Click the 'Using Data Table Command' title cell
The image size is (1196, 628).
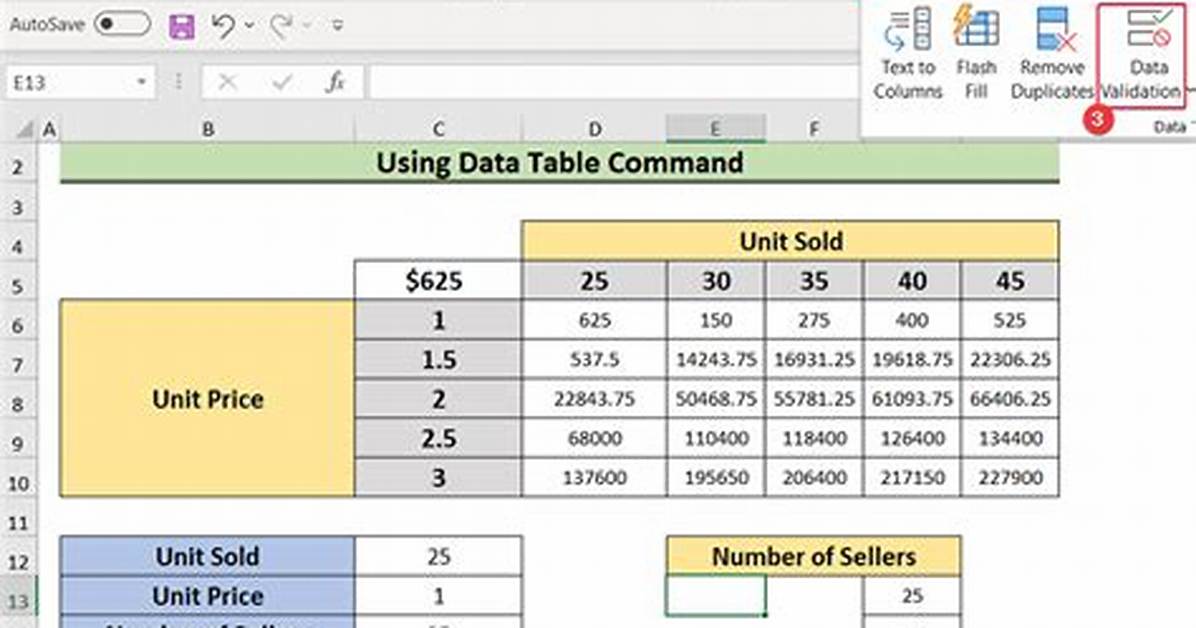559,163
